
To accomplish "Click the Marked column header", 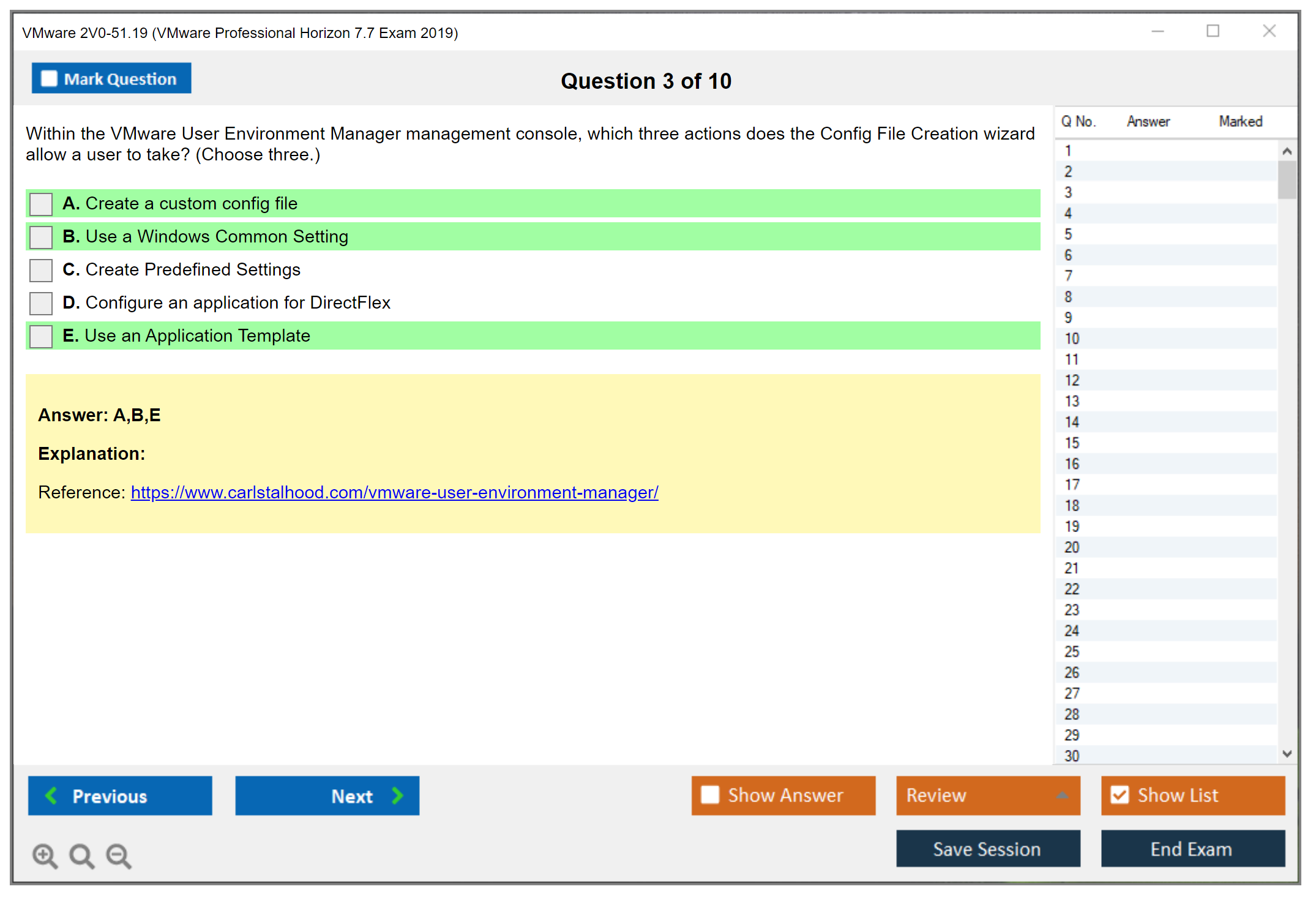I will coord(1240,121).
